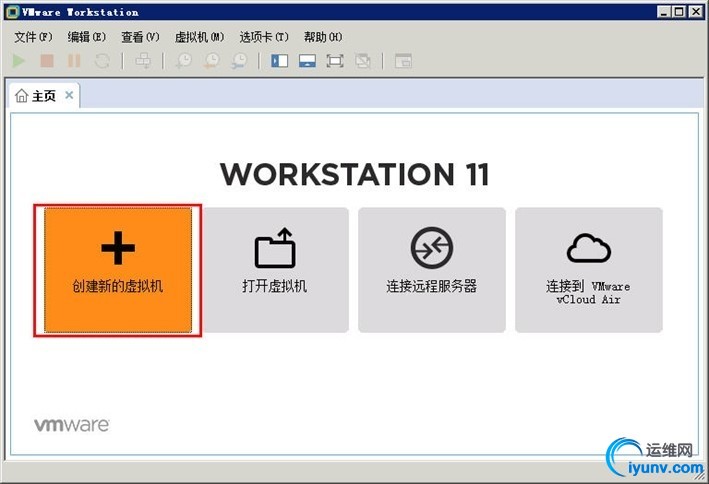Click the cloud icon for vCloud Air
The width and height of the screenshot is (709, 484).
pyautogui.click(x=589, y=248)
